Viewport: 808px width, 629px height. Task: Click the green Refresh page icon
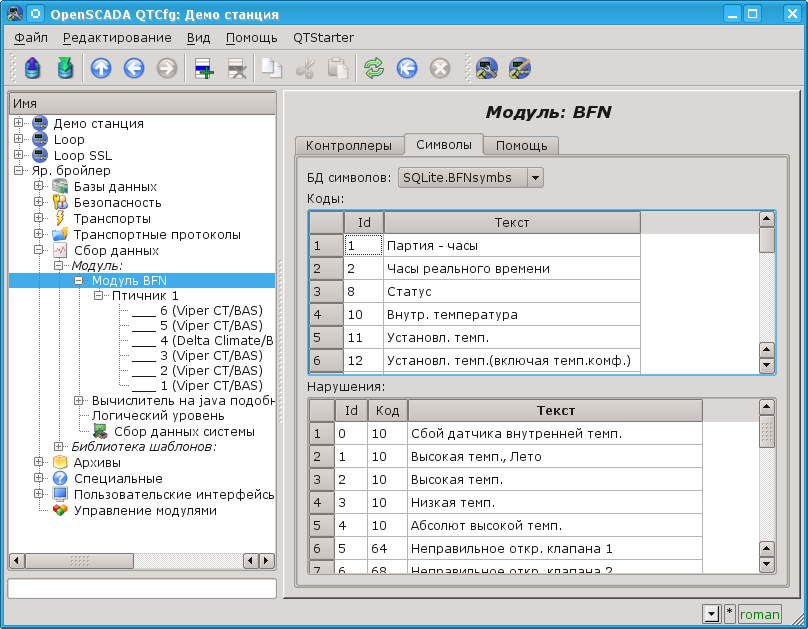click(x=374, y=68)
